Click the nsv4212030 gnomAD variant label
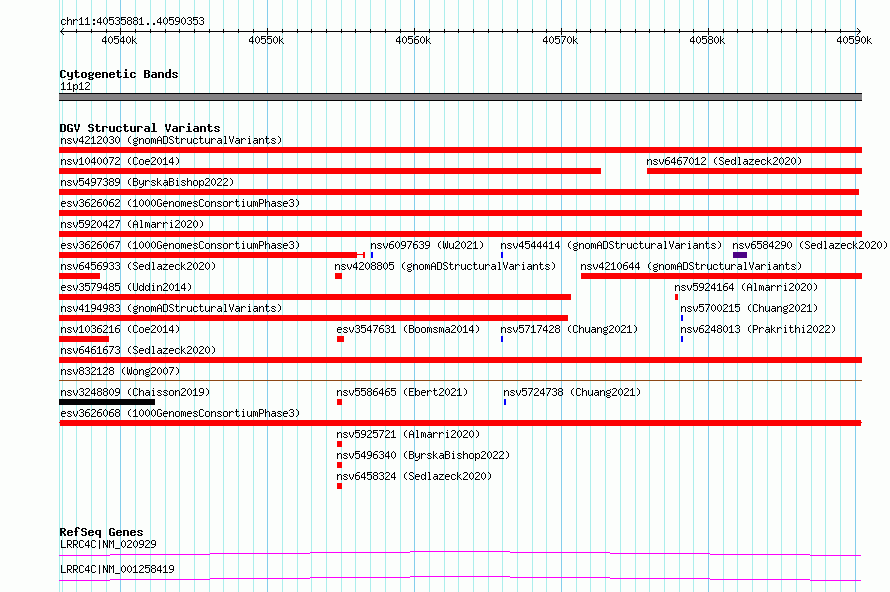Screen dimensions: 890x592 coord(171,140)
